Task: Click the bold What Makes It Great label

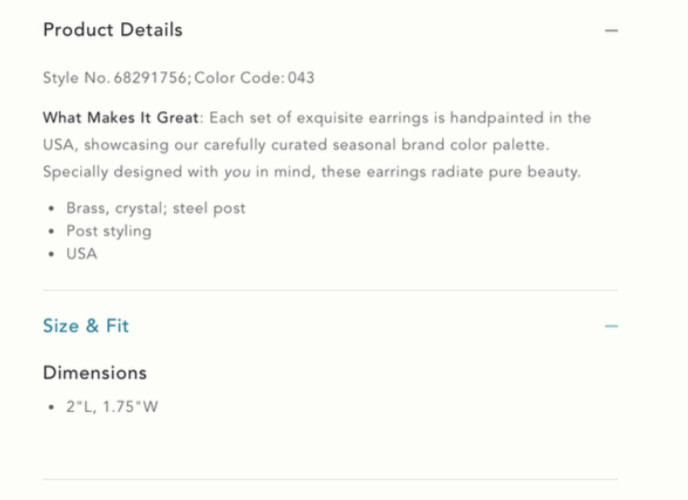Action: (x=121, y=118)
